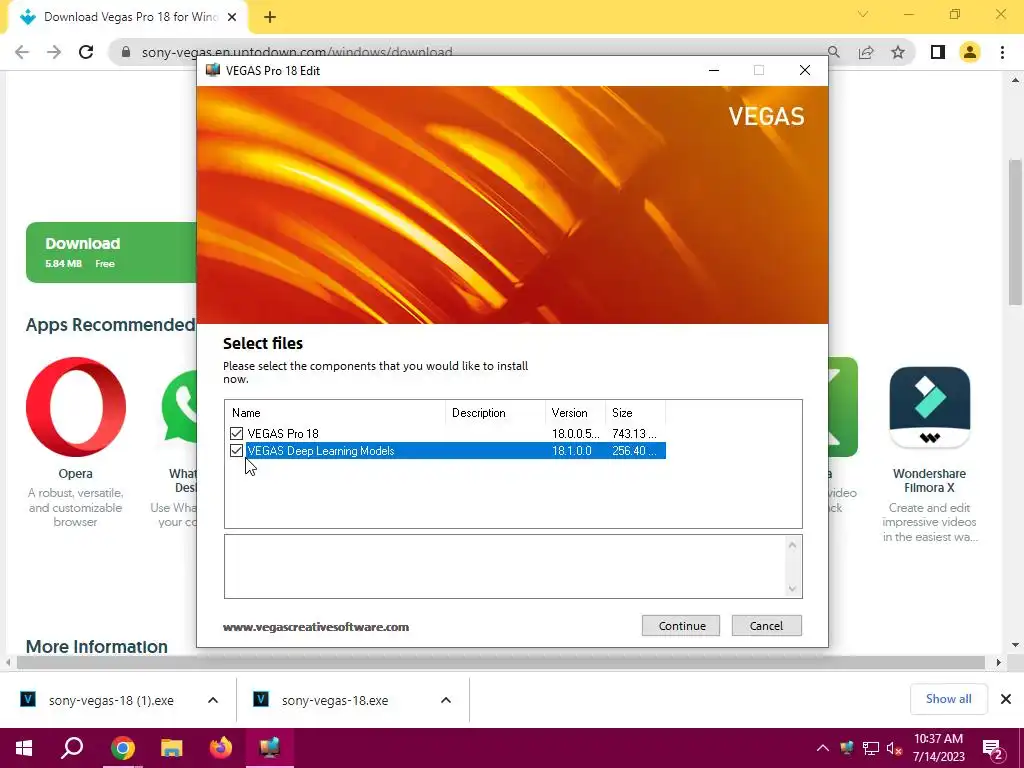Click the page horizontal scrollbar
This screenshot has height=768, width=1024.
[501, 662]
